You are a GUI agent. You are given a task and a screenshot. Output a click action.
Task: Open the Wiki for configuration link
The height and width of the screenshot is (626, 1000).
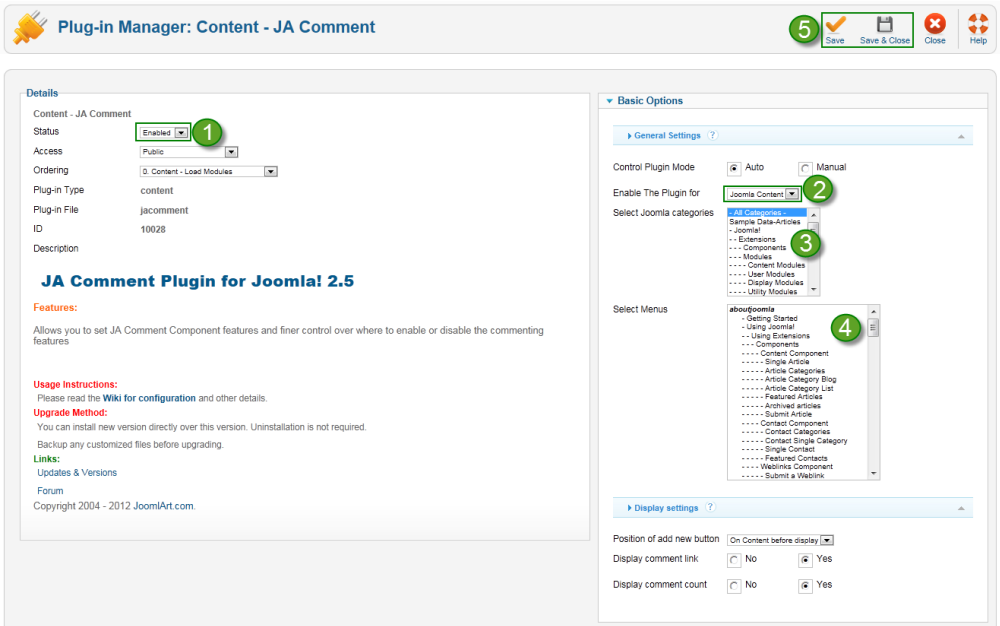pos(149,398)
